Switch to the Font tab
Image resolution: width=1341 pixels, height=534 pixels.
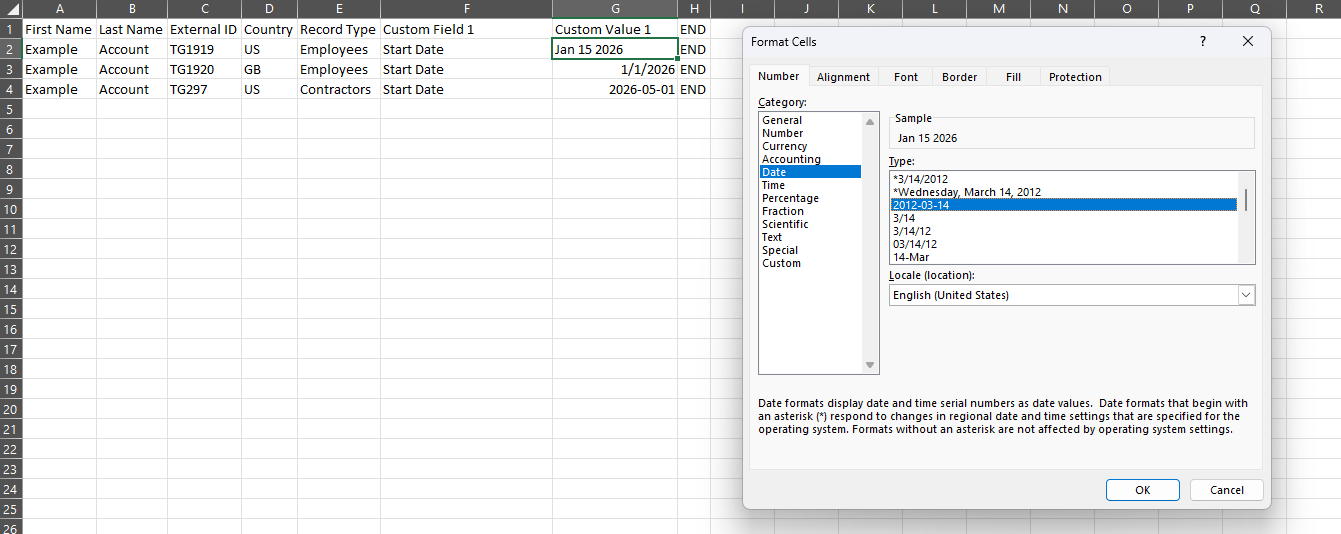pyautogui.click(x=906, y=77)
